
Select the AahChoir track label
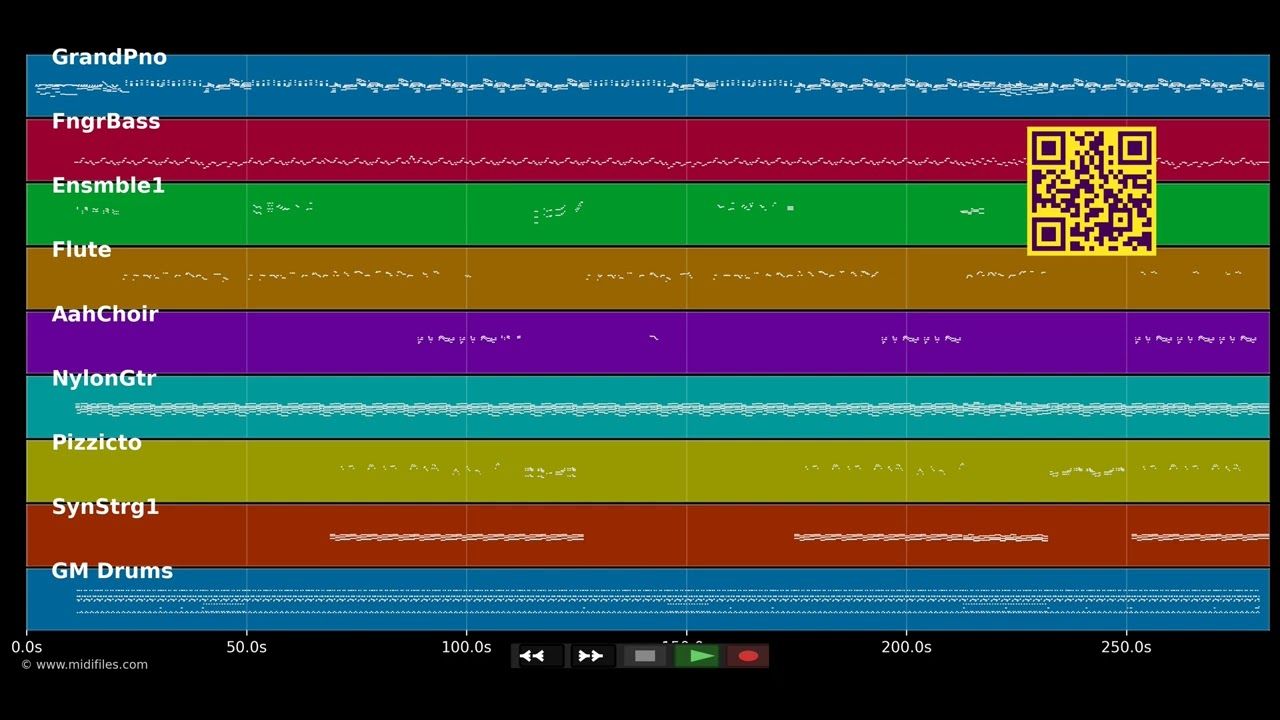[x=105, y=314]
